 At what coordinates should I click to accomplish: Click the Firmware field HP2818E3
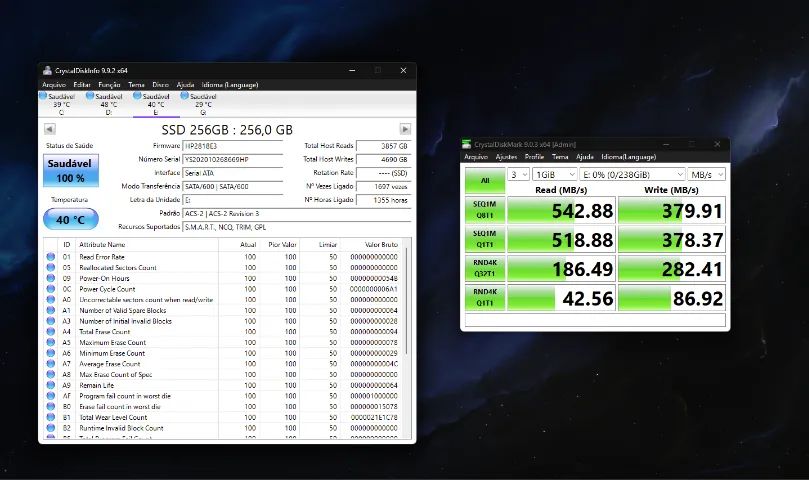(x=233, y=146)
